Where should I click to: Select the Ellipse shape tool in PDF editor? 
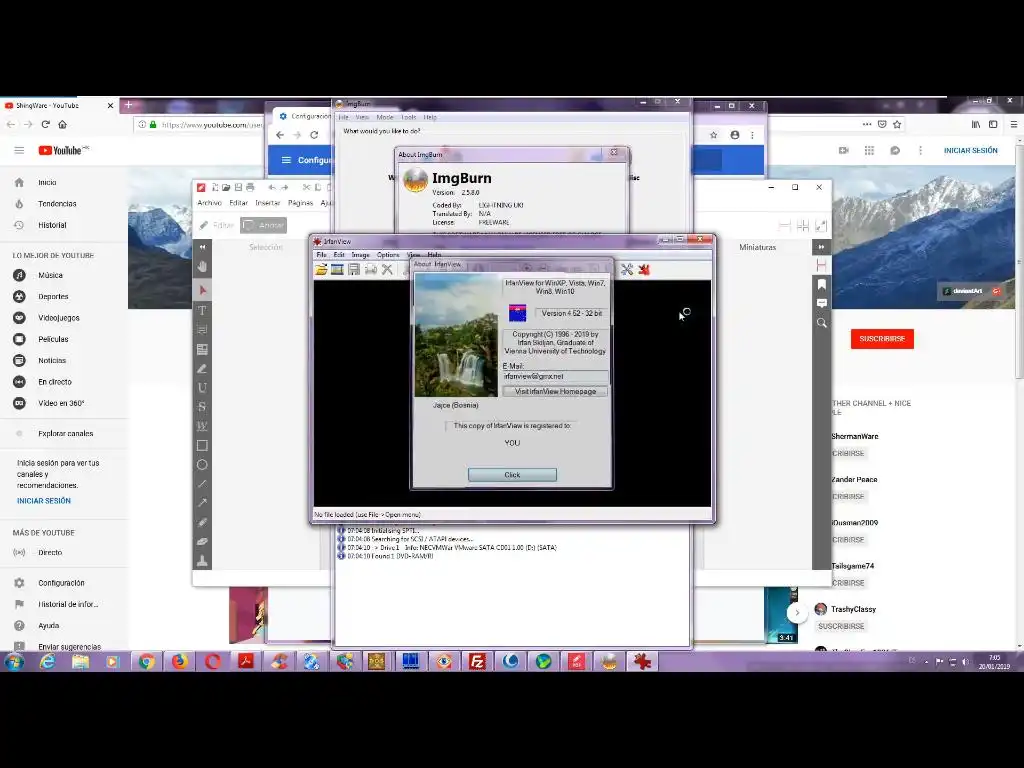202,465
